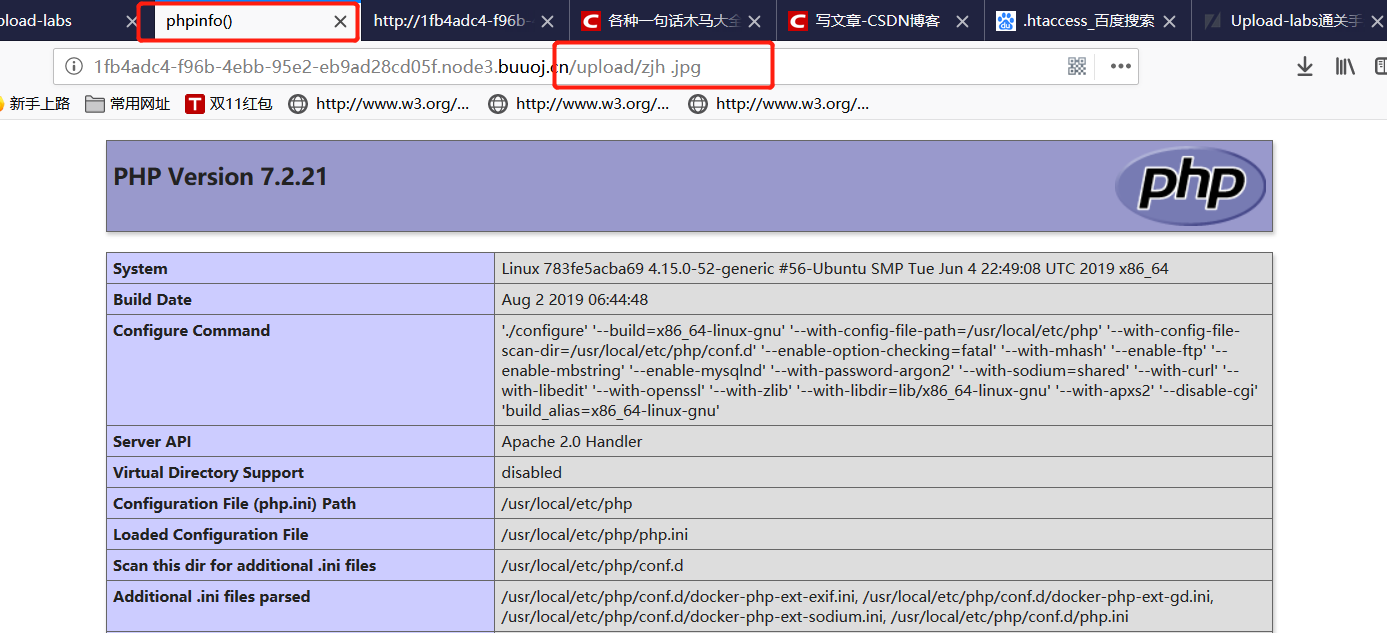
Task: Open the 双11红包 bookmark
Action: [x=229, y=103]
